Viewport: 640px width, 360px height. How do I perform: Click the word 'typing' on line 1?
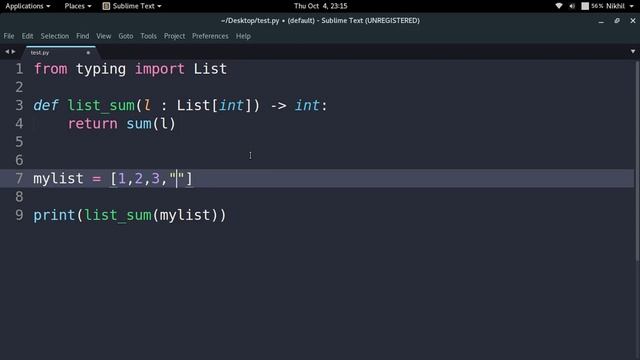tap(101, 69)
